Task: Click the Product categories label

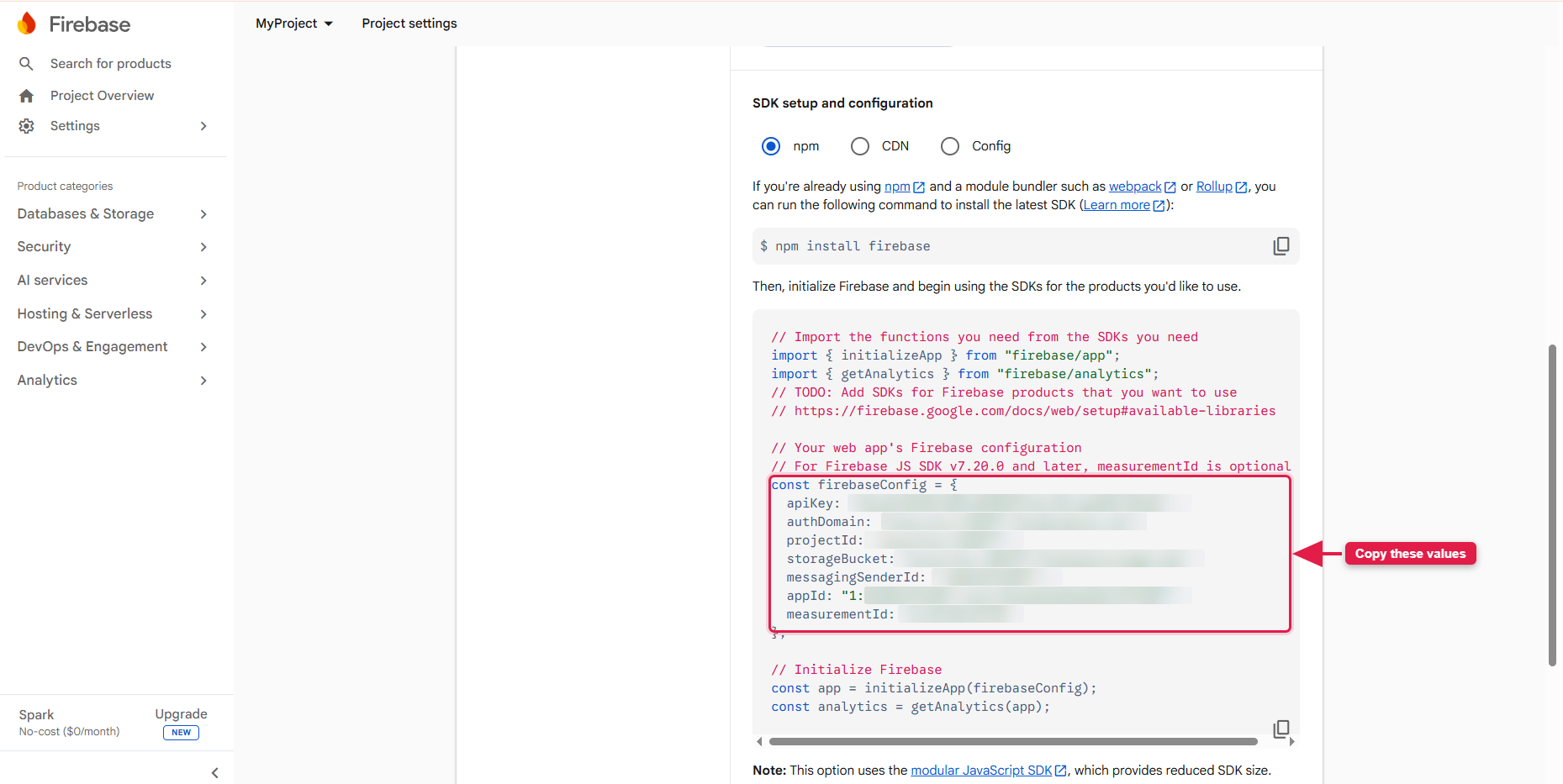Action: tap(65, 187)
